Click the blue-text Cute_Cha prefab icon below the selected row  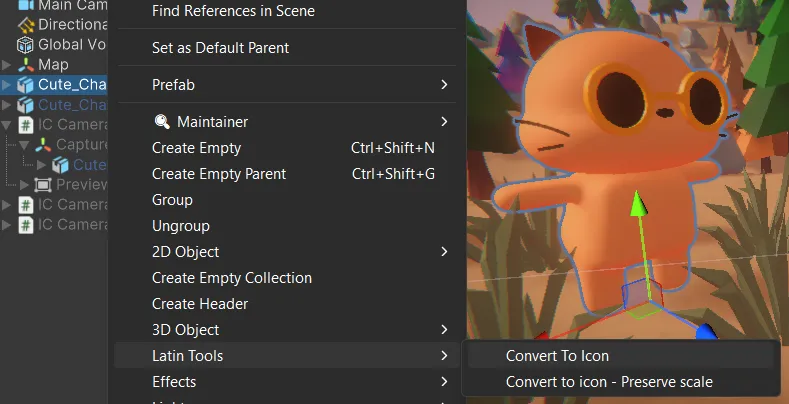[x=25, y=105]
